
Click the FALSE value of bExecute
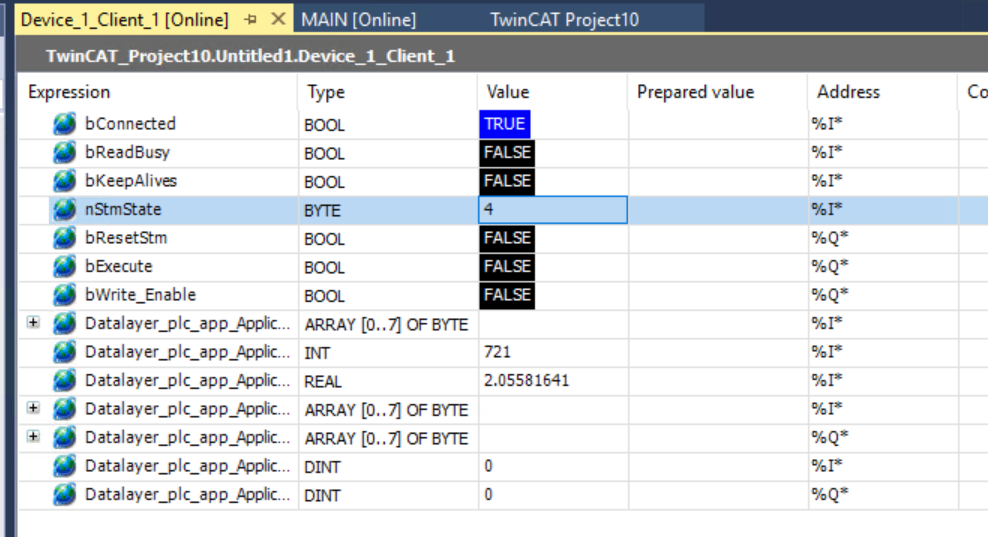tap(507, 266)
